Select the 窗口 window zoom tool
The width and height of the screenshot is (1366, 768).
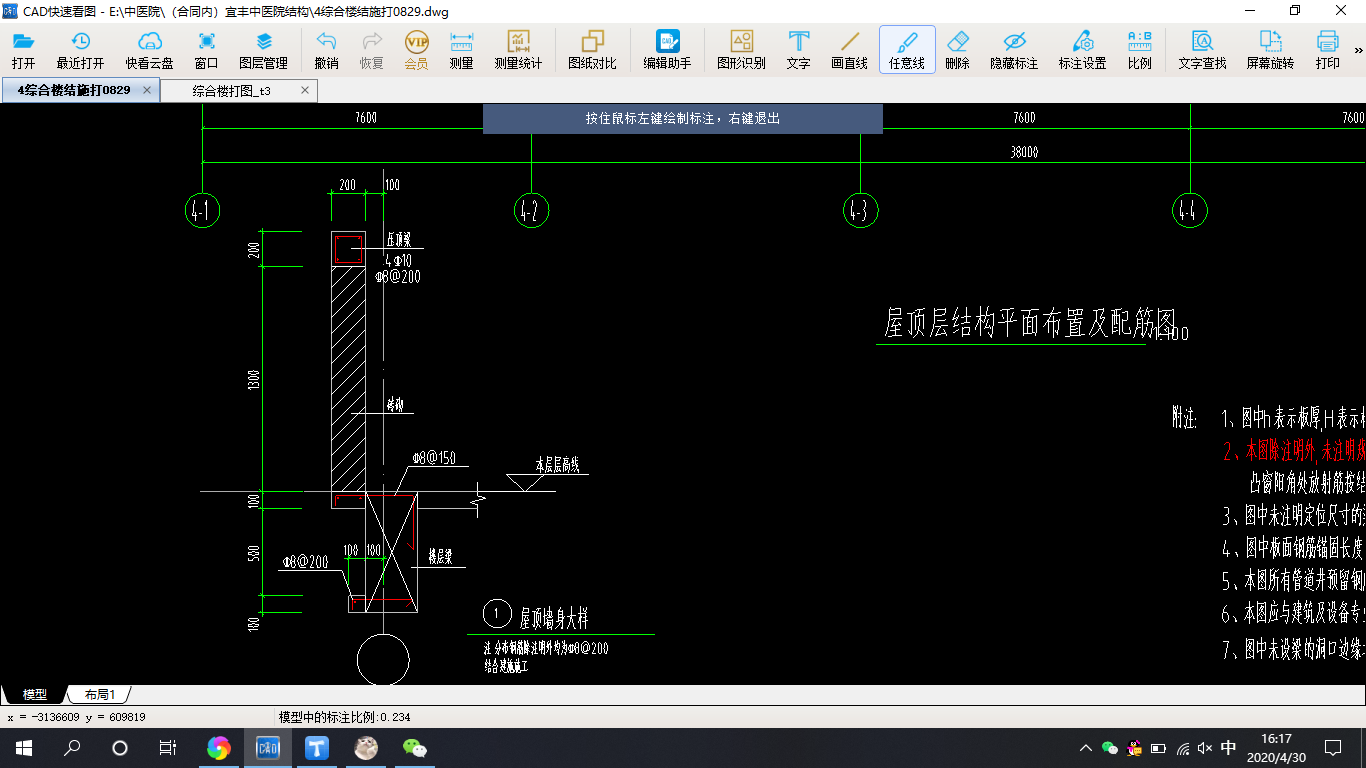[x=206, y=50]
